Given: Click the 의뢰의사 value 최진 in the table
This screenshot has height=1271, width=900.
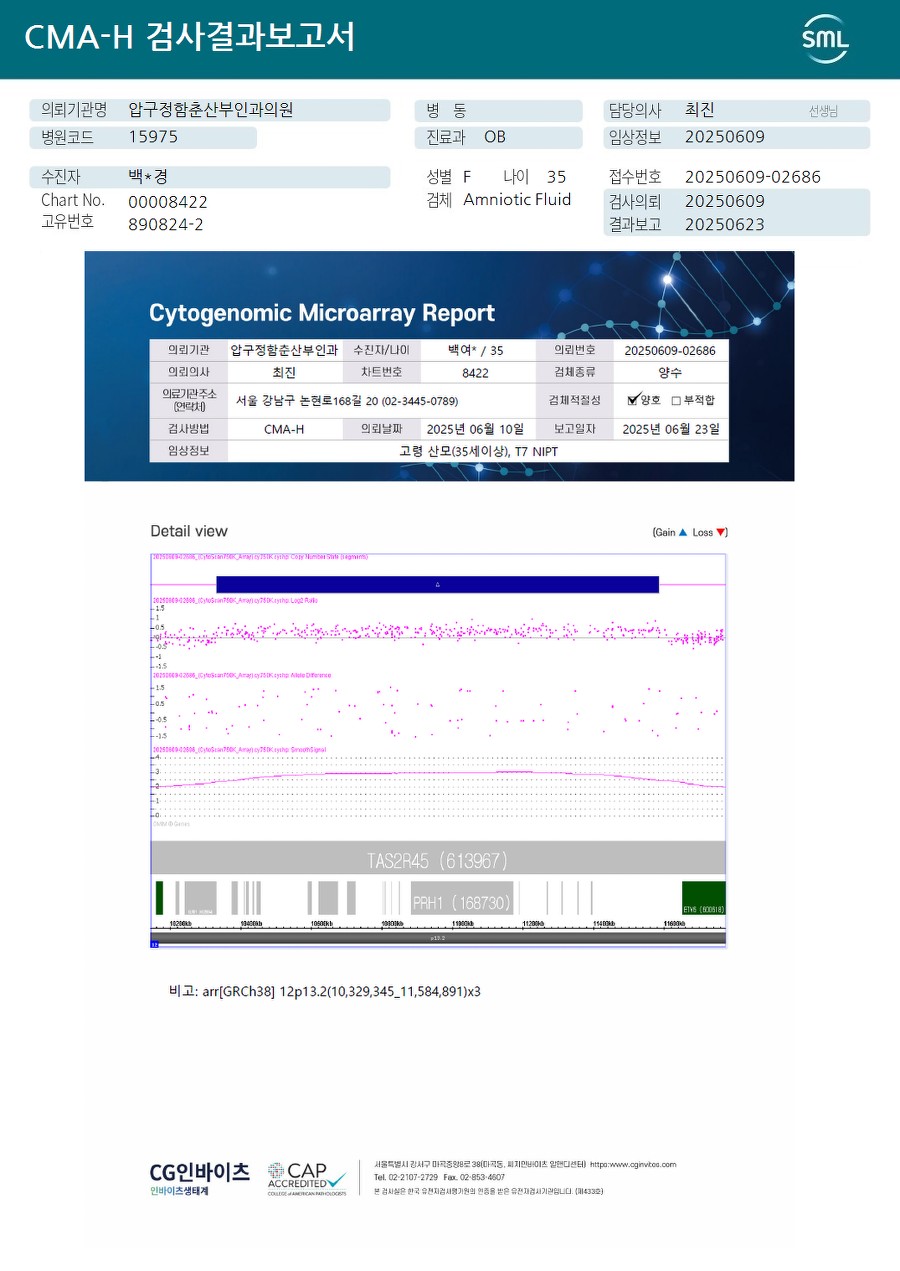Looking at the screenshot, I should tap(284, 372).
